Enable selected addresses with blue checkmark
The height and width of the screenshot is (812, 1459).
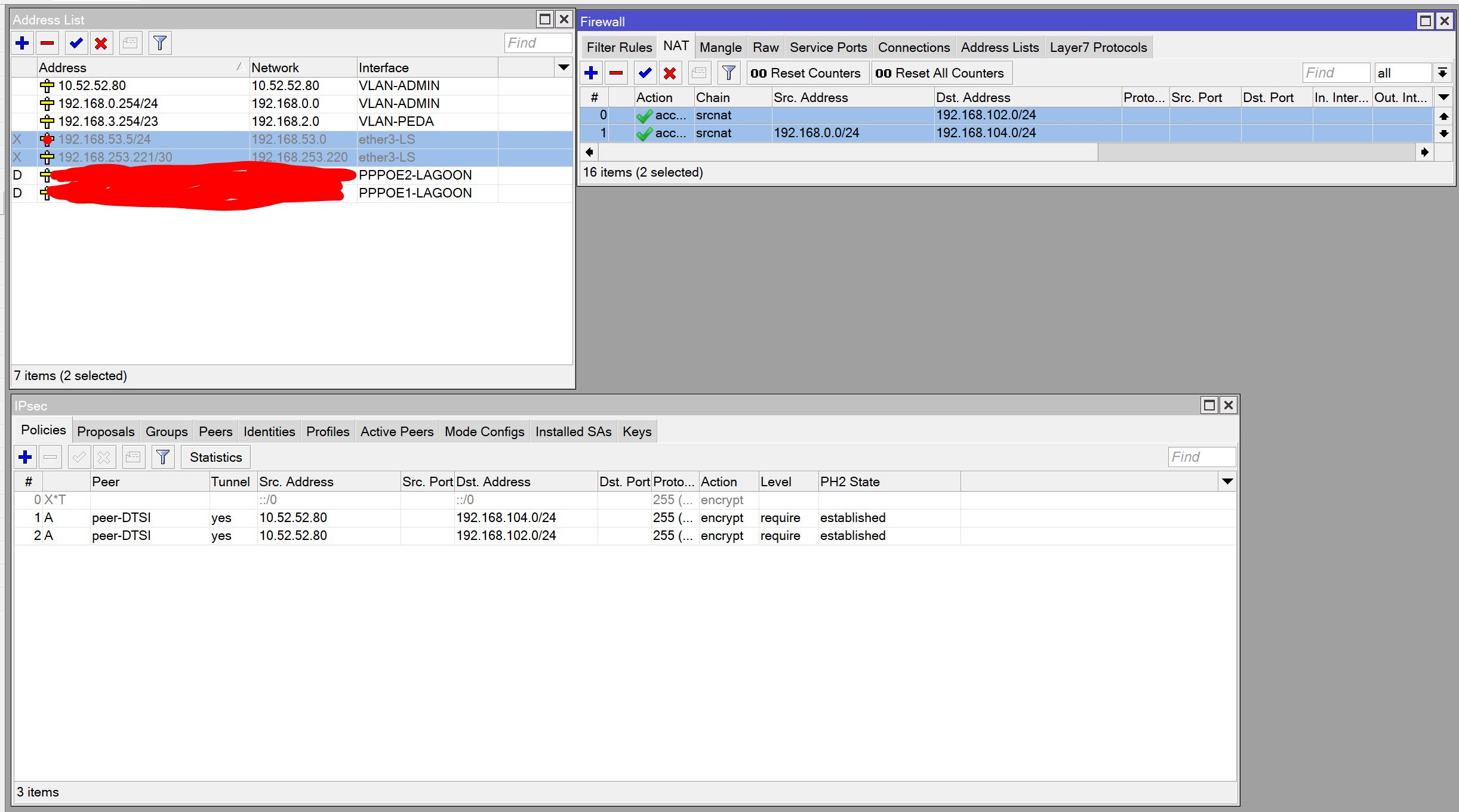pyautogui.click(x=76, y=43)
